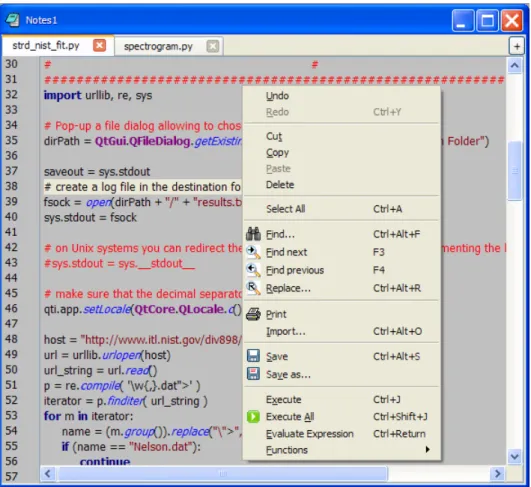Choose Import... from the context menu
This screenshot has width=531, height=487.
point(342,331)
